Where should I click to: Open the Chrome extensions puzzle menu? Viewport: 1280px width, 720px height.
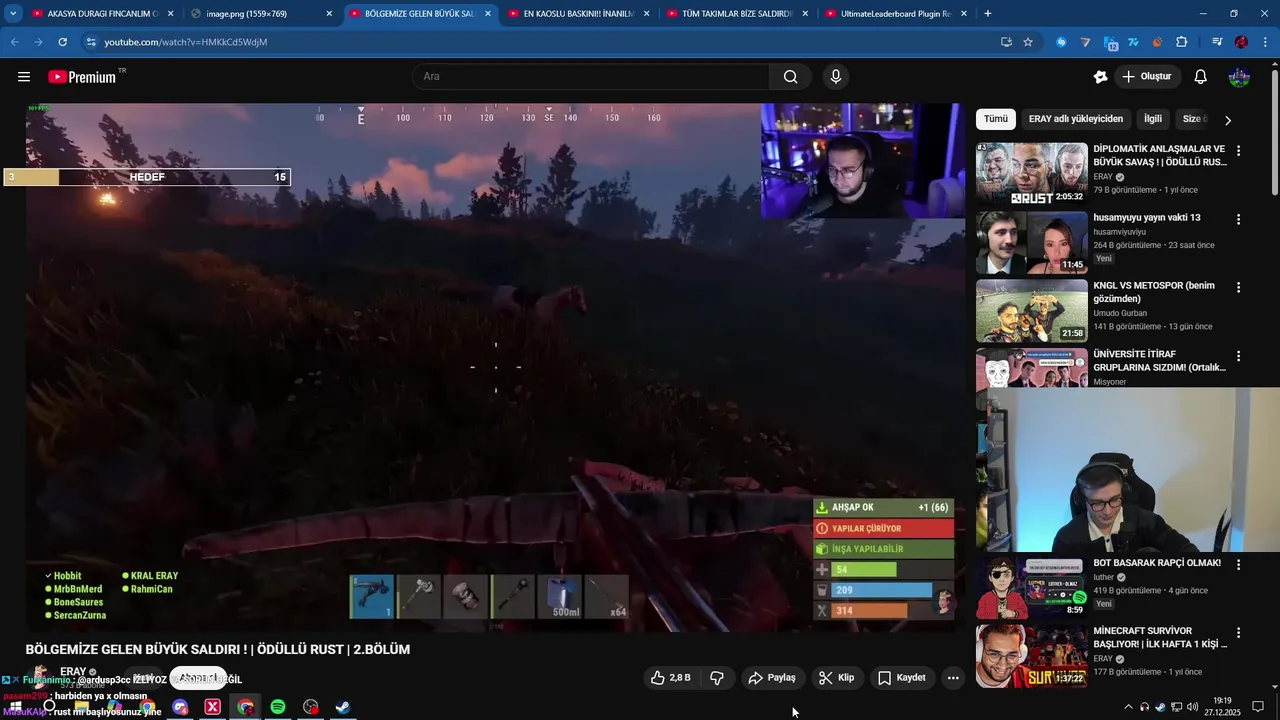(x=1182, y=42)
